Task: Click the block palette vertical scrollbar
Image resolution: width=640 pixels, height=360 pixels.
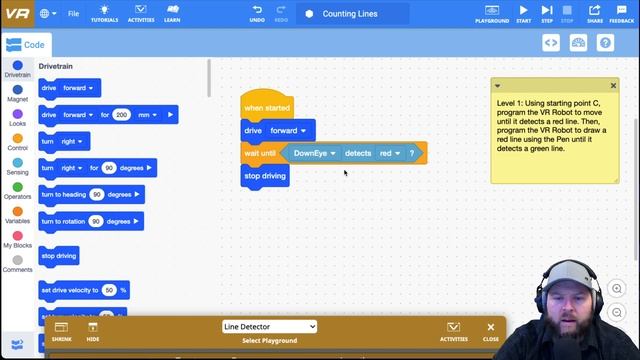Action: 209,78
